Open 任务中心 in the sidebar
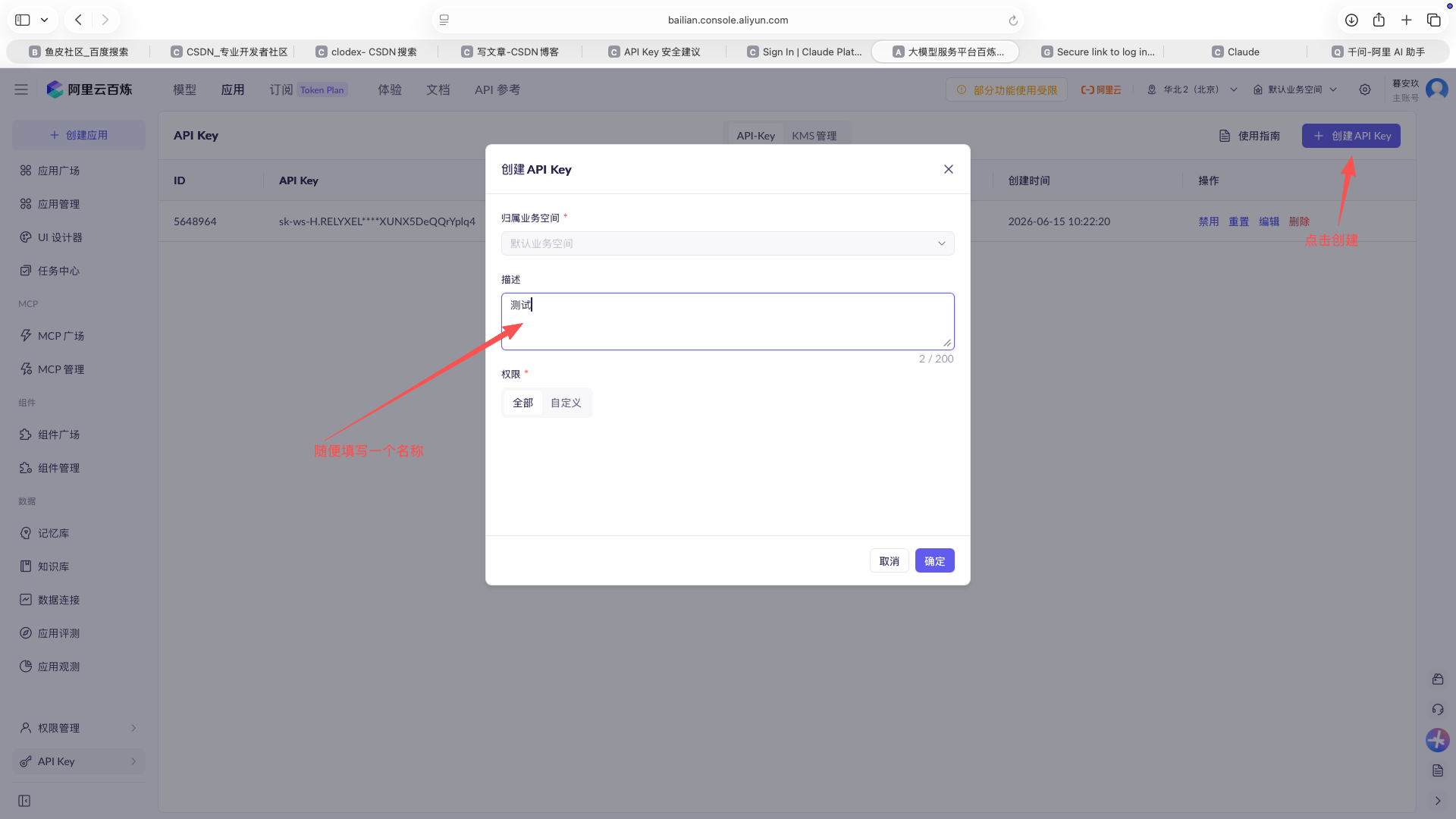The image size is (1456, 819). [x=79, y=271]
